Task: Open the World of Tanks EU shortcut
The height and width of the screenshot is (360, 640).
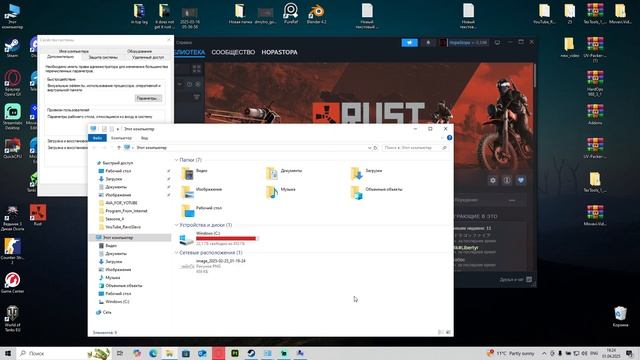Action: pyautogui.click(x=12, y=318)
